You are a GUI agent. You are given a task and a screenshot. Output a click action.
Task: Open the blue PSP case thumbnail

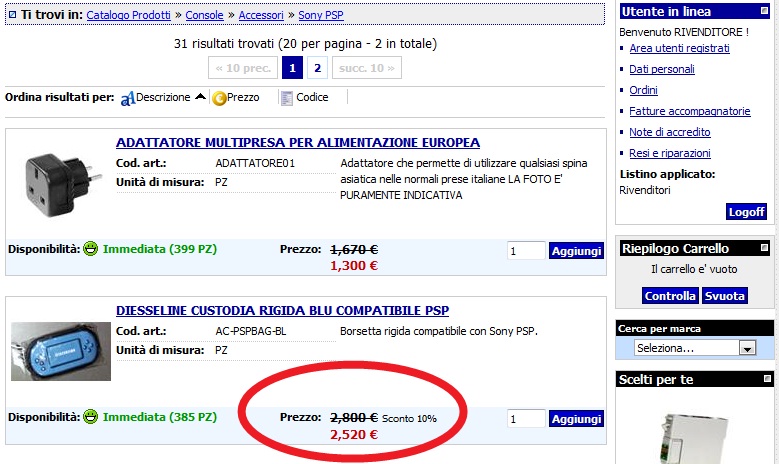click(59, 350)
